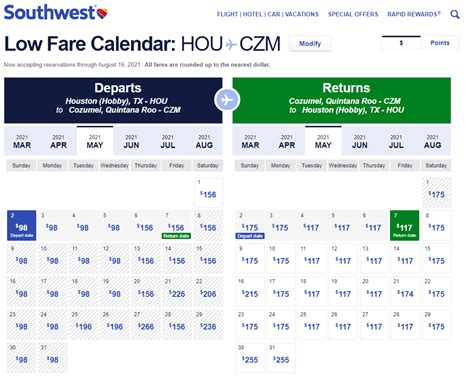
Task: Open the Rapid Rewards menu
Action: tap(414, 14)
